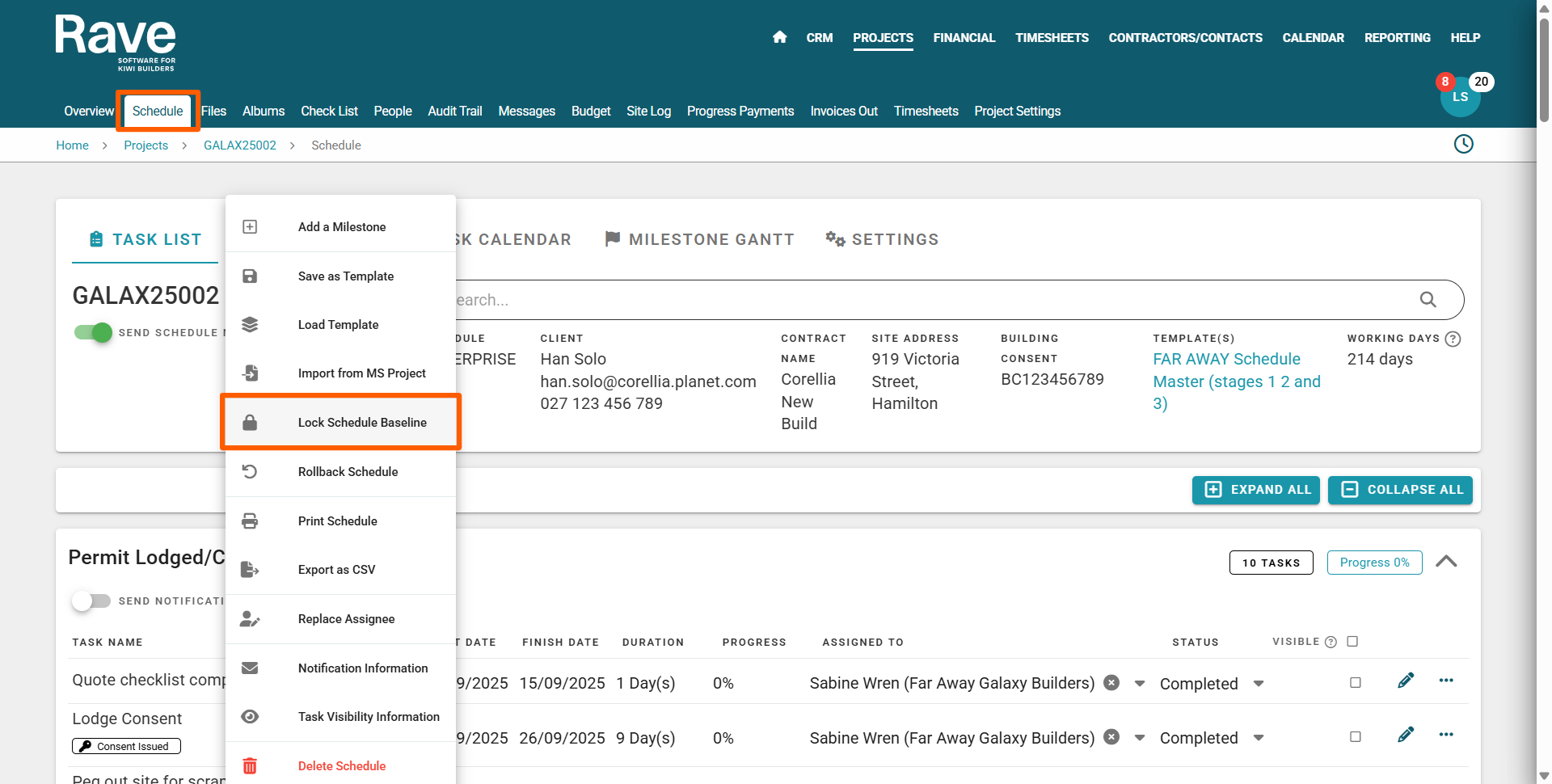1552x784 pixels.
Task: Remove Sabine Wren from Quote checklist task
Action: click(x=1112, y=683)
